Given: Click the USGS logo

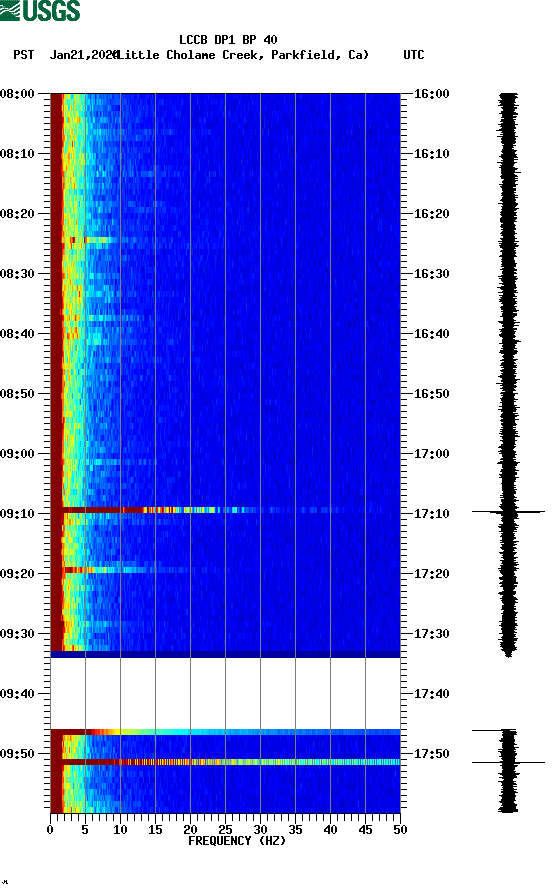Looking at the screenshot, I should tap(40, 11).
